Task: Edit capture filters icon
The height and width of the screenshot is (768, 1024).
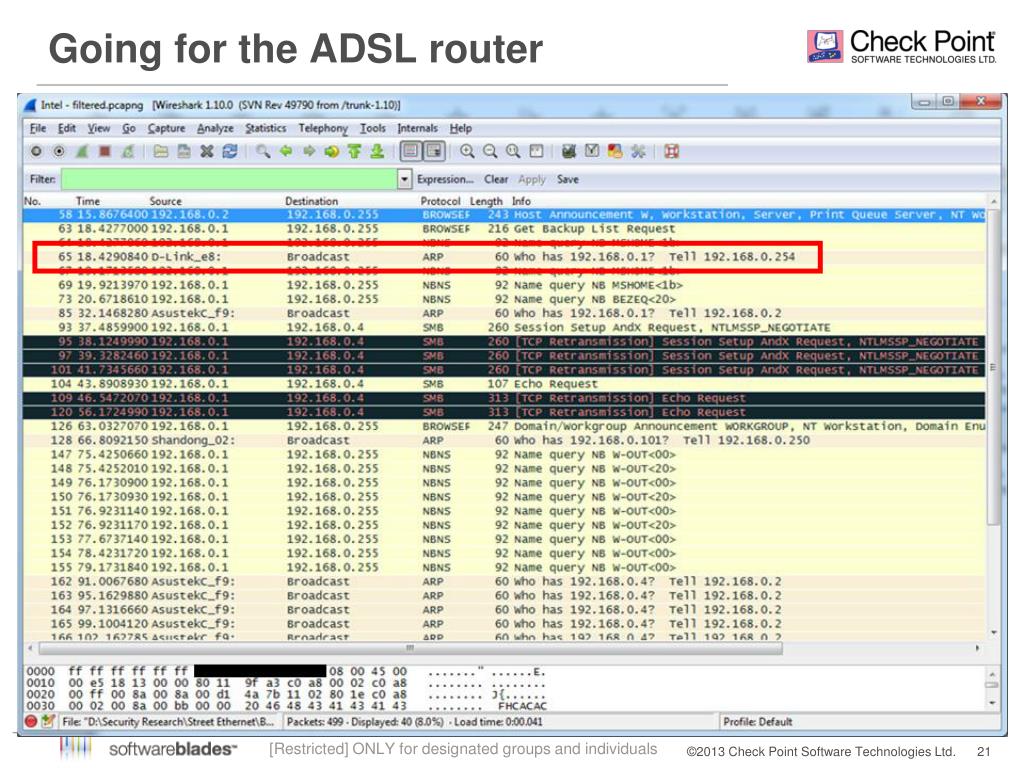Action: pos(569,152)
